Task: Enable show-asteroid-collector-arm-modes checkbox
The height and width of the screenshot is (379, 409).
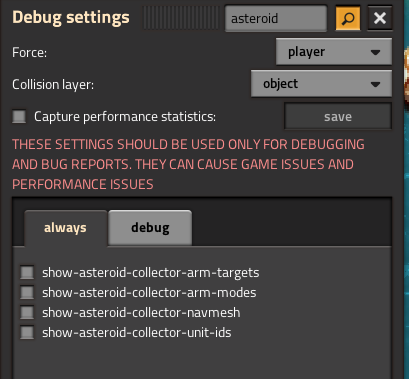Action: (x=27, y=292)
